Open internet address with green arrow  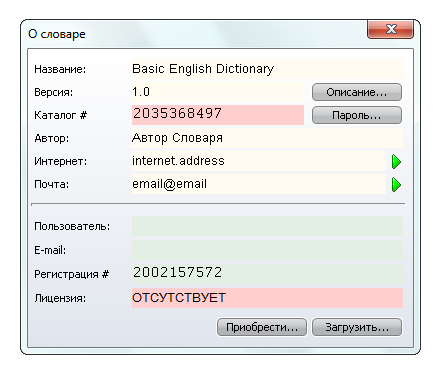tap(396, 162)
